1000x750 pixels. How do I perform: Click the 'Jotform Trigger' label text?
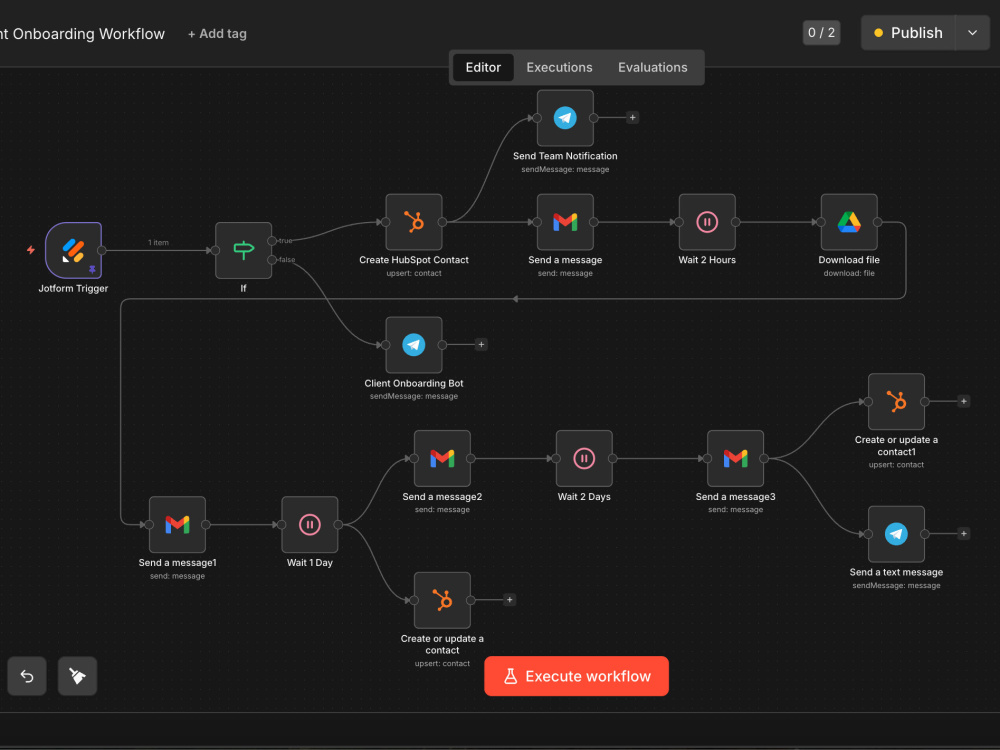point(73,288)
